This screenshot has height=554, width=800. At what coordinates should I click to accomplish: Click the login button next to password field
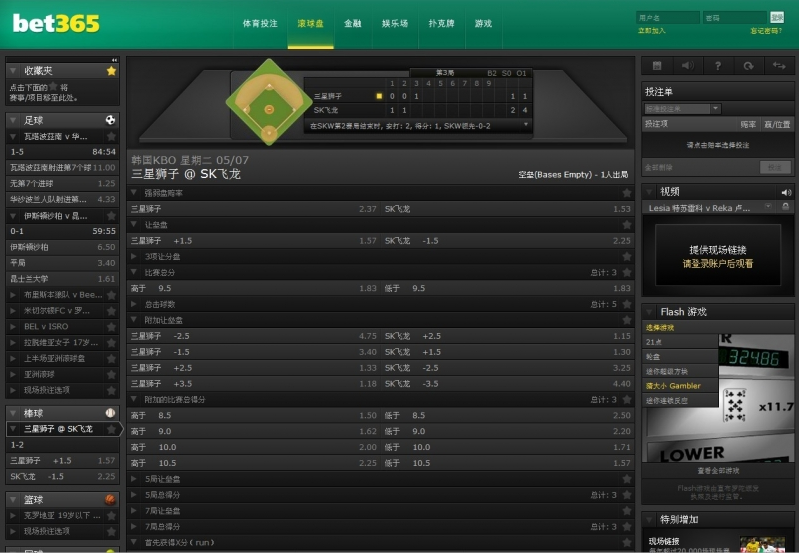click(777, 17)
